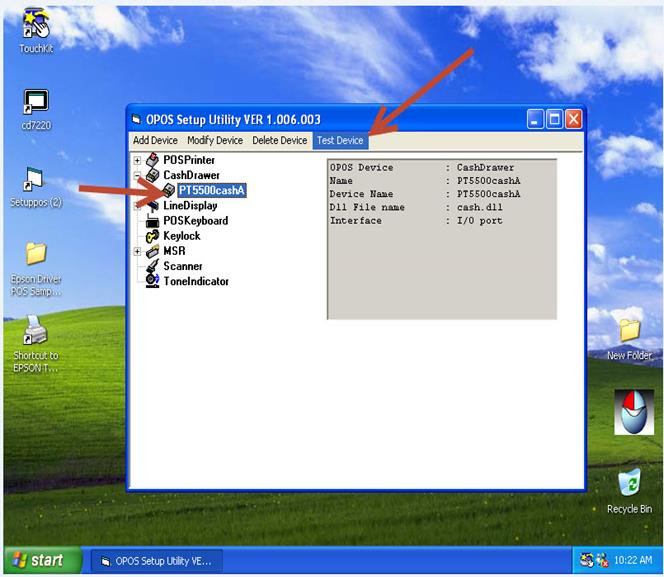
Task: Click the LineDisplay device icon
Action: tap(152, 206)
